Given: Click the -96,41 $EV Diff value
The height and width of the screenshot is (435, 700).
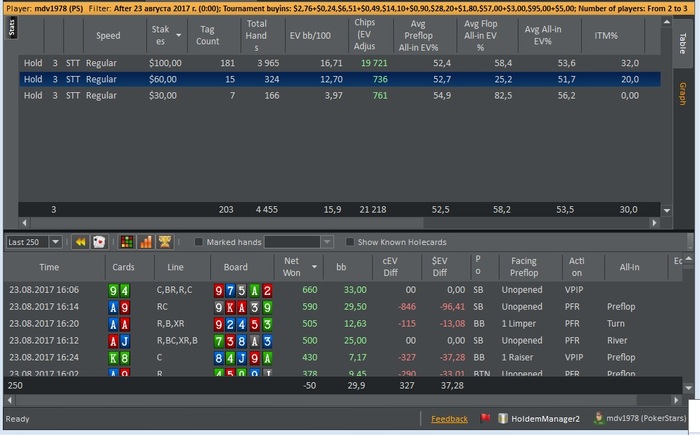Looking at the screenshot, I should pos(450,307).
